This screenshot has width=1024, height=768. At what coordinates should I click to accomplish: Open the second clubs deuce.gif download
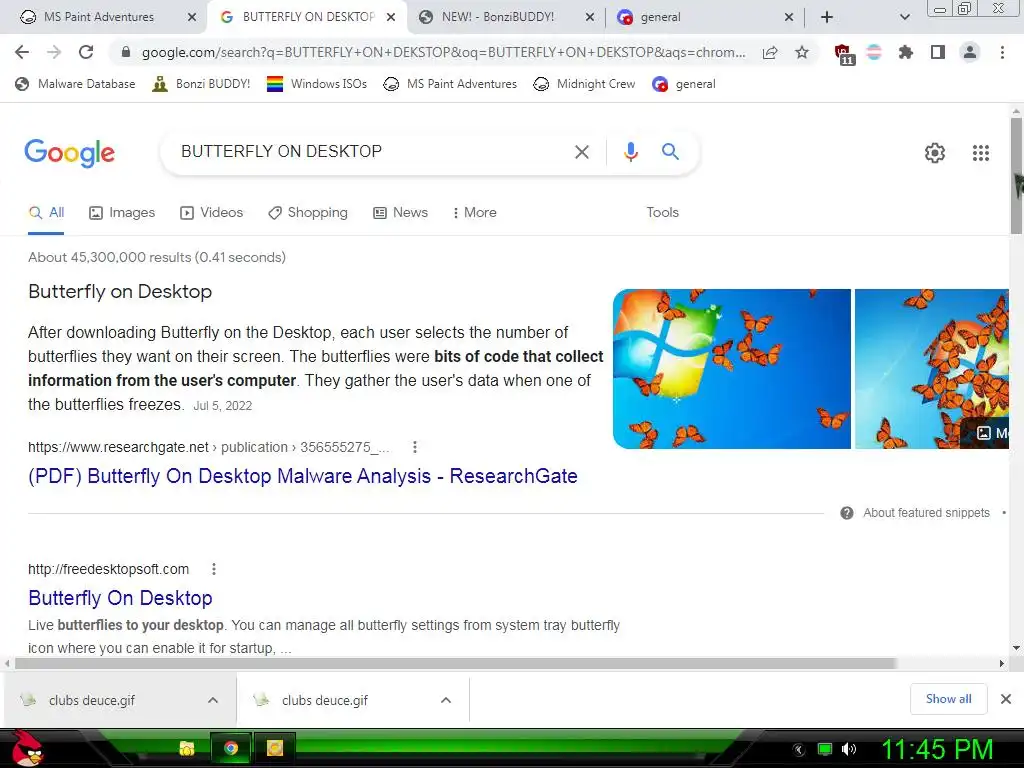325,701
